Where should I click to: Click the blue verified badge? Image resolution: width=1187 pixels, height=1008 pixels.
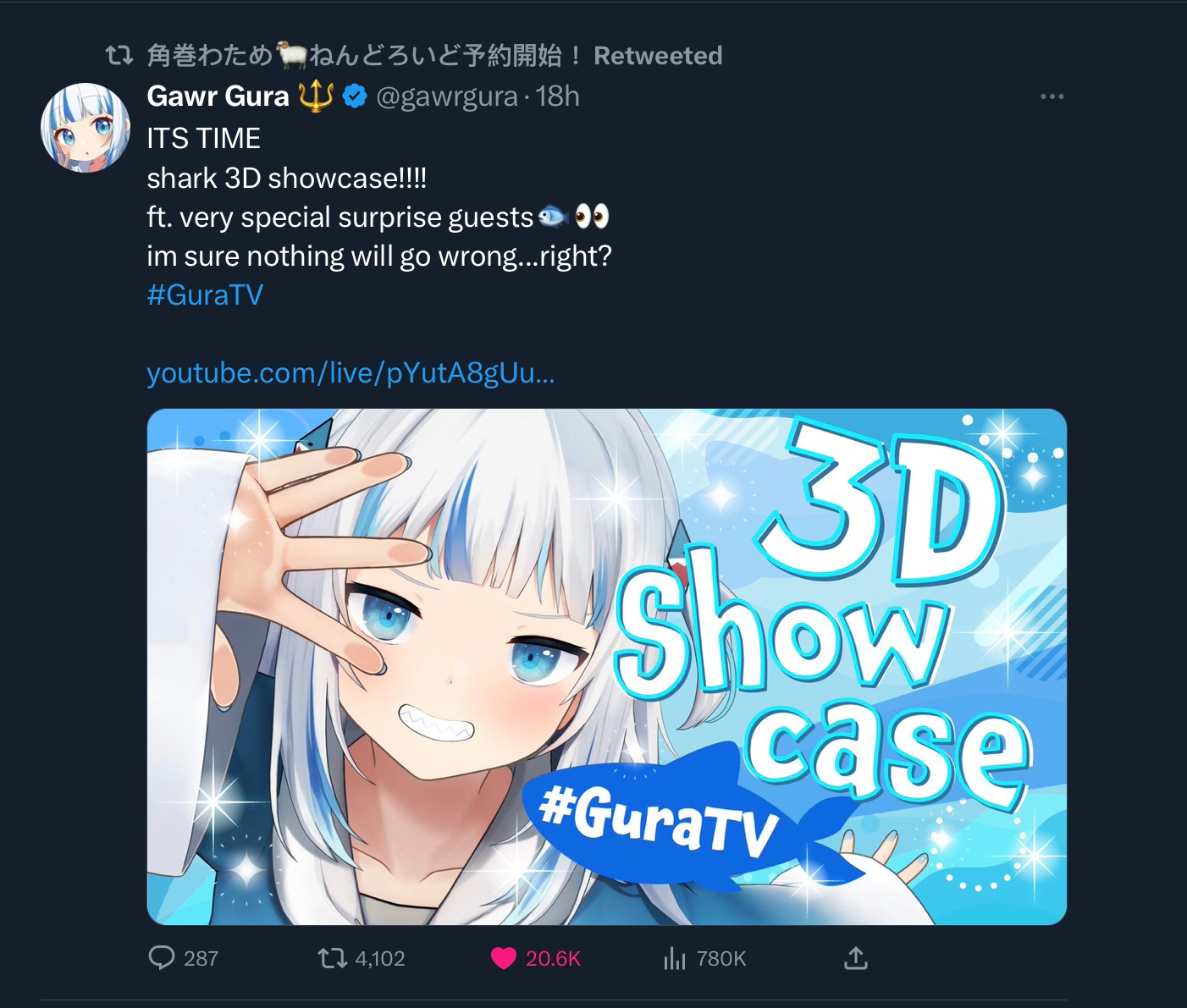point(354,96)
